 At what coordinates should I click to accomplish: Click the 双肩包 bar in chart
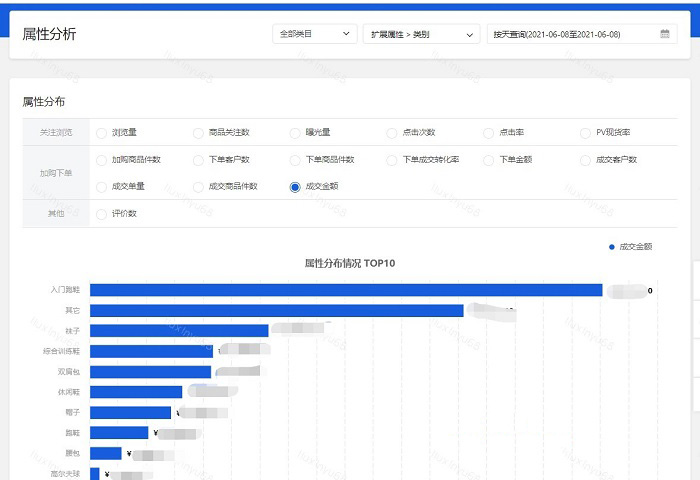tap(150, 371)
